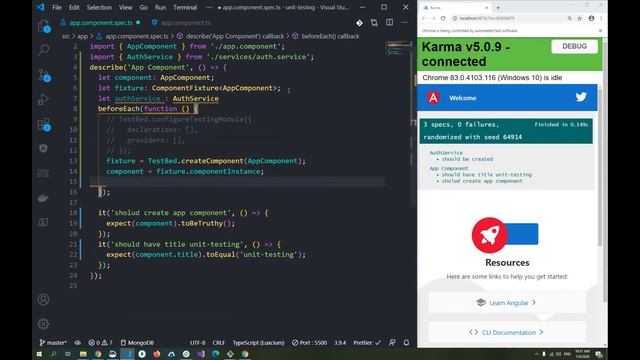The image size is (640, 360).
Task: Change CRLF end of line sequence
Action: point(219,342)
